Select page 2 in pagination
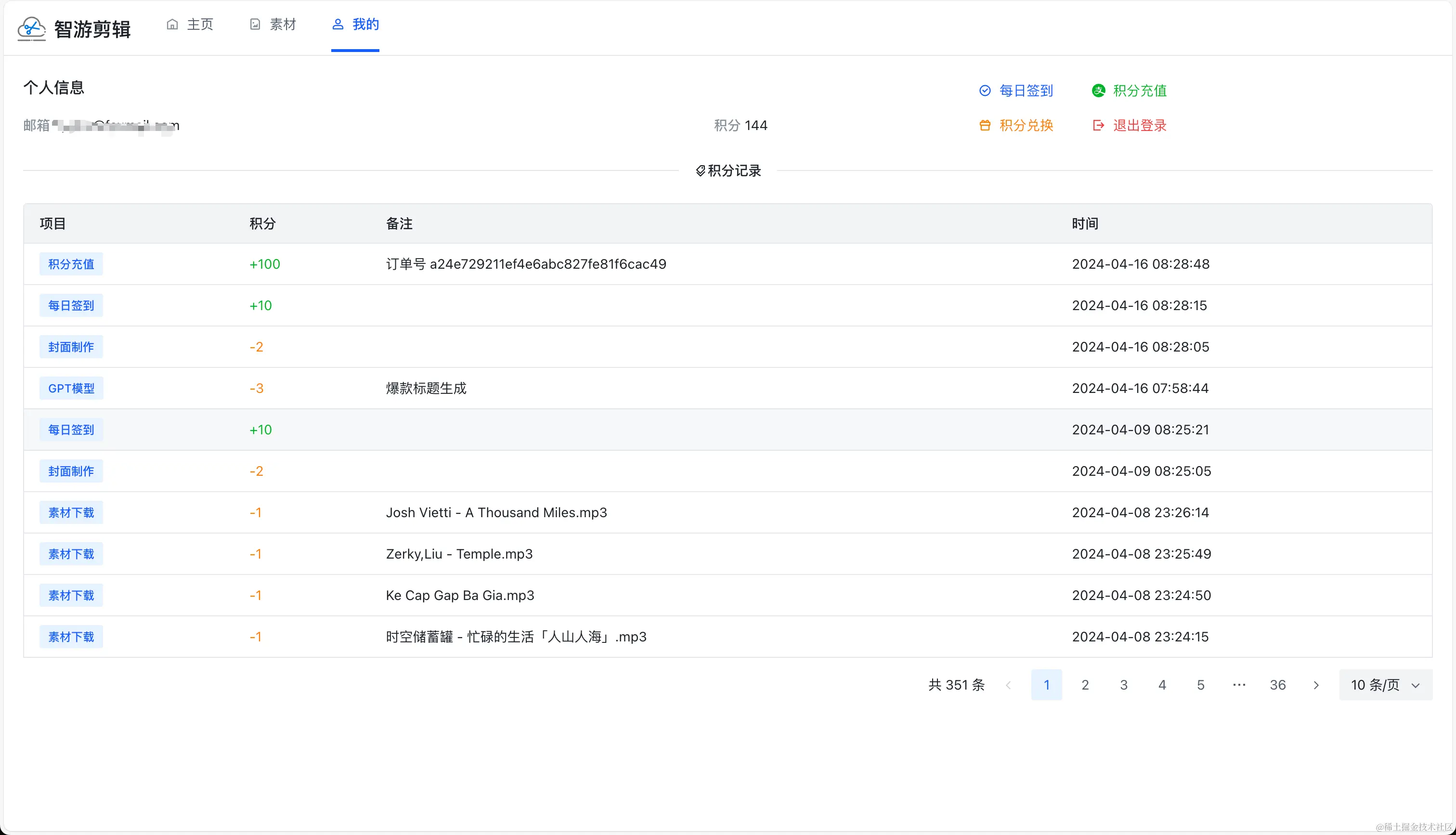The height and width of the screenshot is (835, 1456). tap(1085, 685)
